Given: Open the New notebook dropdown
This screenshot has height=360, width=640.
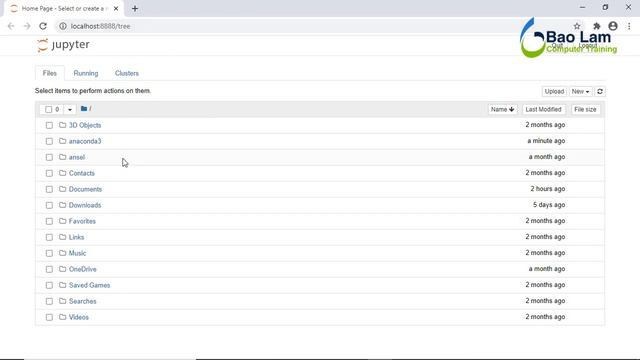Looking at the screenshot, I should (x=580, y=91).
